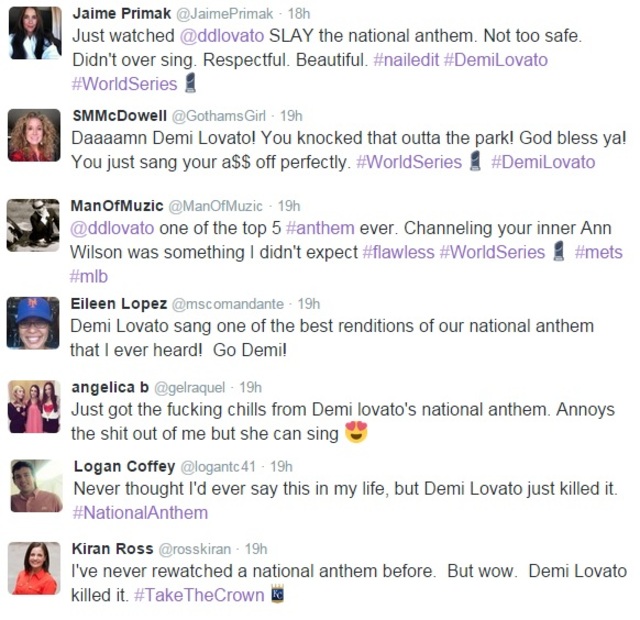Viewport: 640px width, 620px height.
Task: Click Kiran Ross's avatar
Action: [x=34, y=568]
